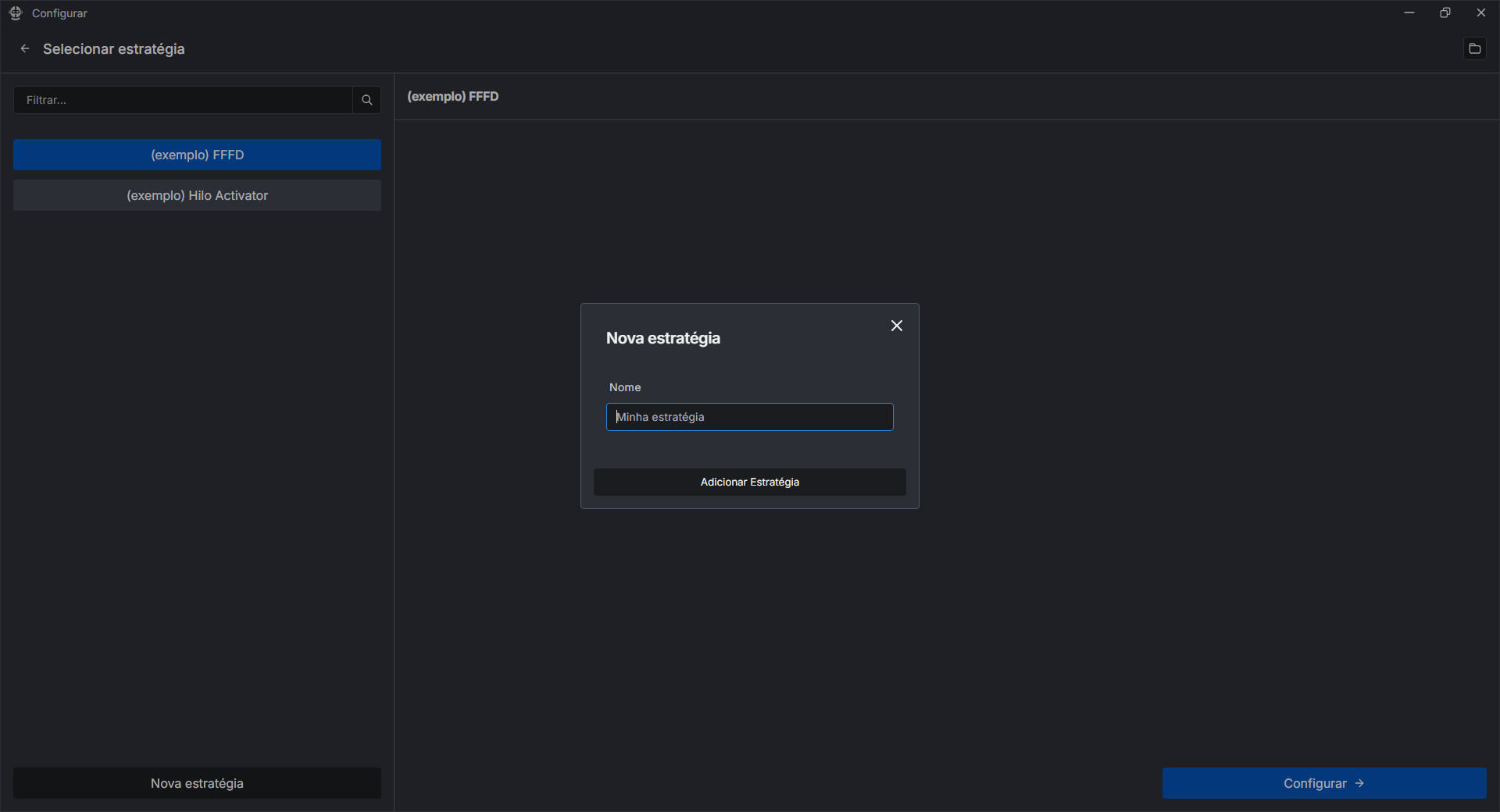The width and height of the screenshot is (1500, 812).
Task: Click the magnifier search icon beside Filtrar
Action: [366, 100]
